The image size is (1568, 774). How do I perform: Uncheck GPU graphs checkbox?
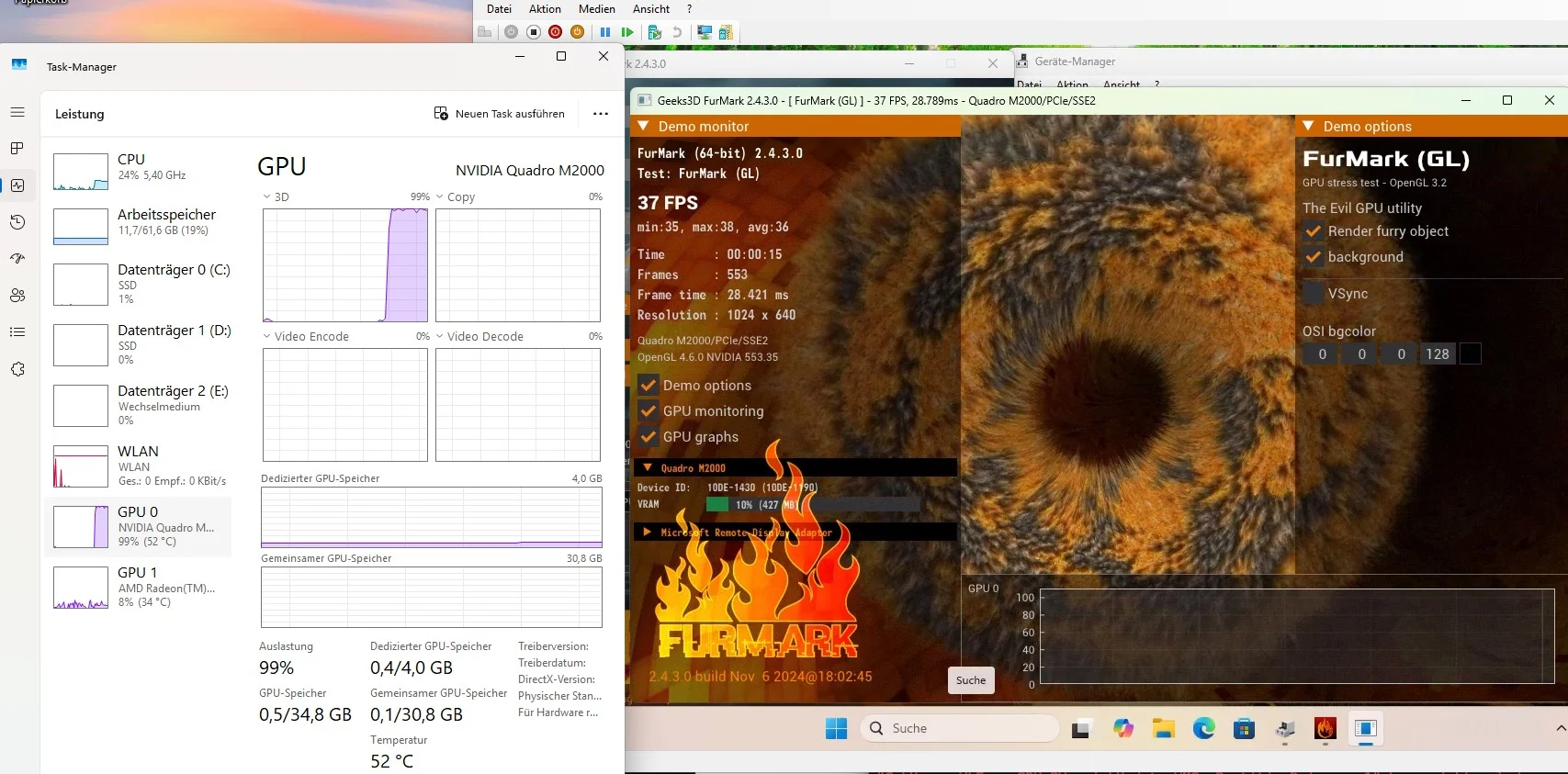pyautogui.click(x=649, y=437)
